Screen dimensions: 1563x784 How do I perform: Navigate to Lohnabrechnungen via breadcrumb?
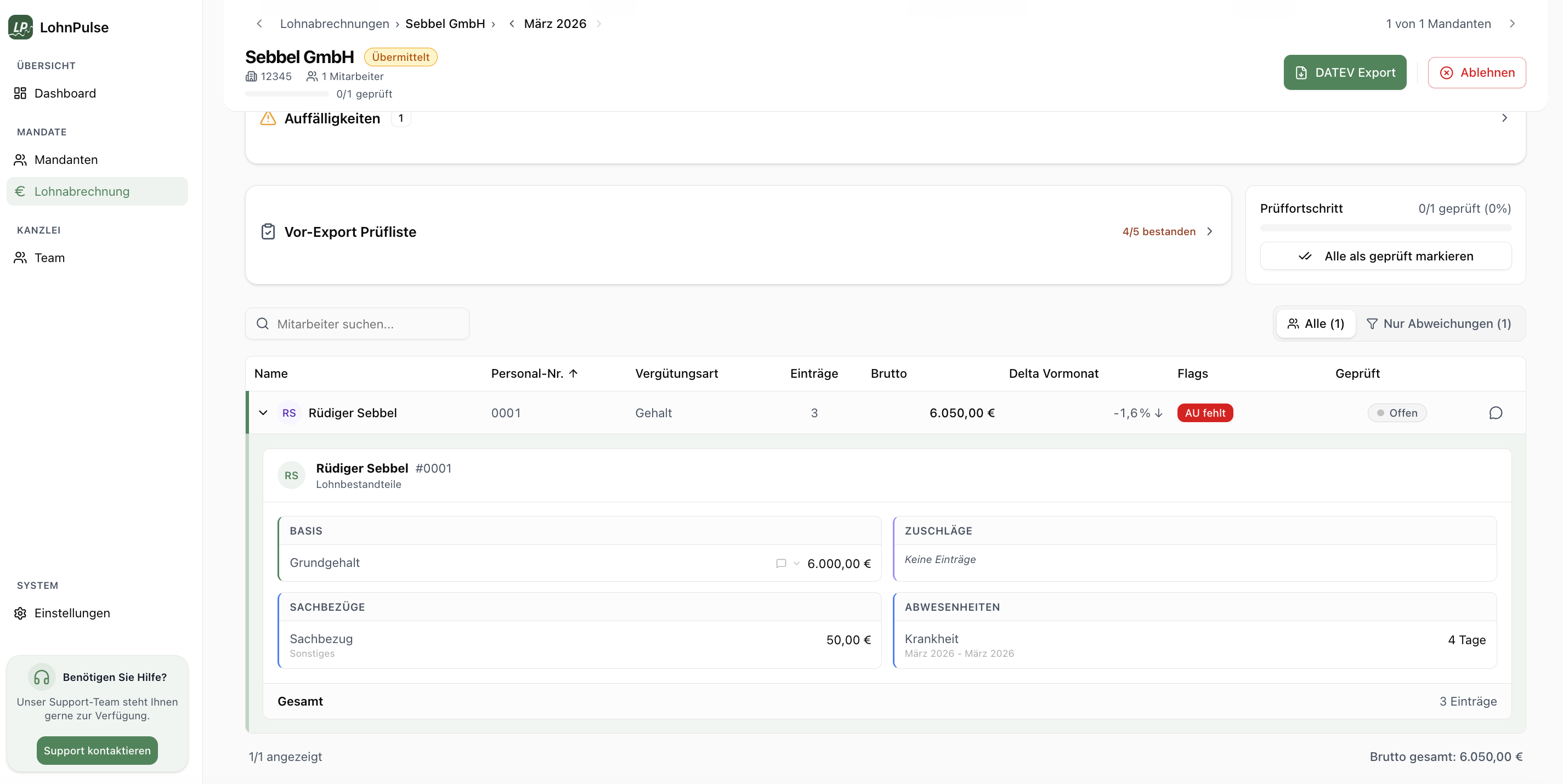click(335, 24)
